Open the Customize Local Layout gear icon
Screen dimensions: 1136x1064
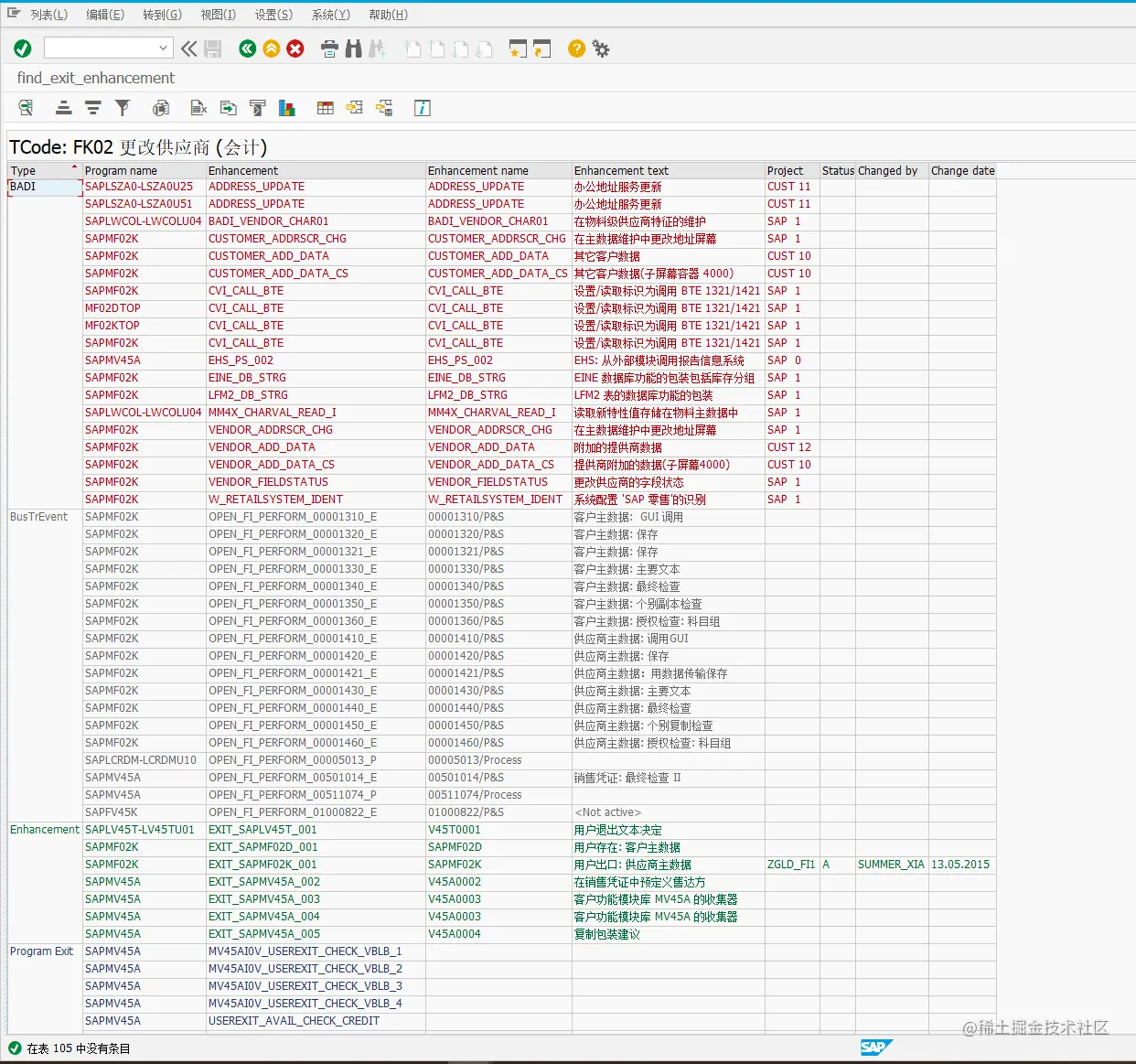[x=601, y=48]
